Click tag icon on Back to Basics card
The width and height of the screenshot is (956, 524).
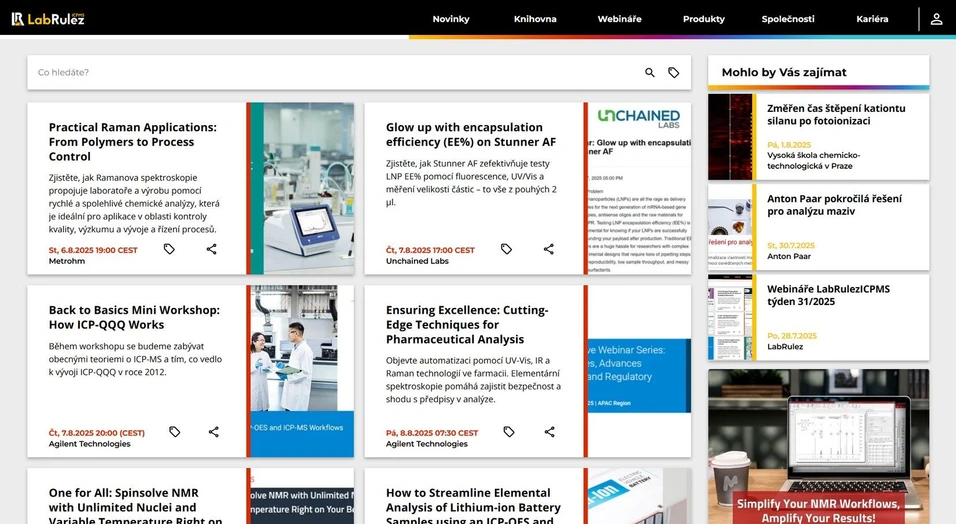(174, 432)
